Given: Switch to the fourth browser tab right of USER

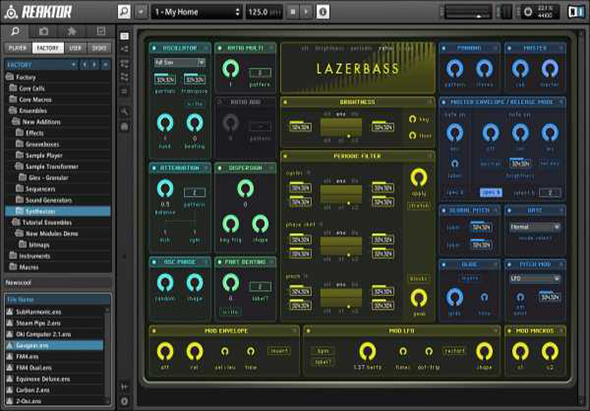Looking at the screenshot, I should click(x=99, y=48).
